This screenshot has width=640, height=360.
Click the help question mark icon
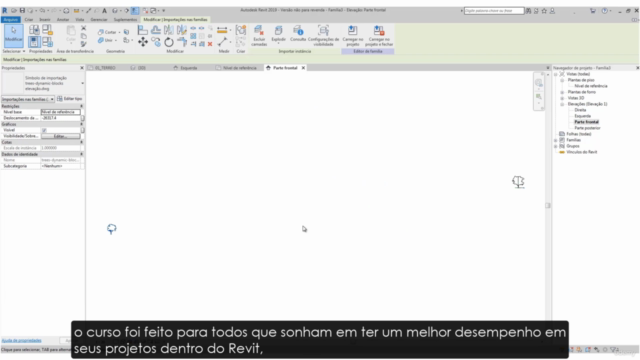[x=604, y=11]
